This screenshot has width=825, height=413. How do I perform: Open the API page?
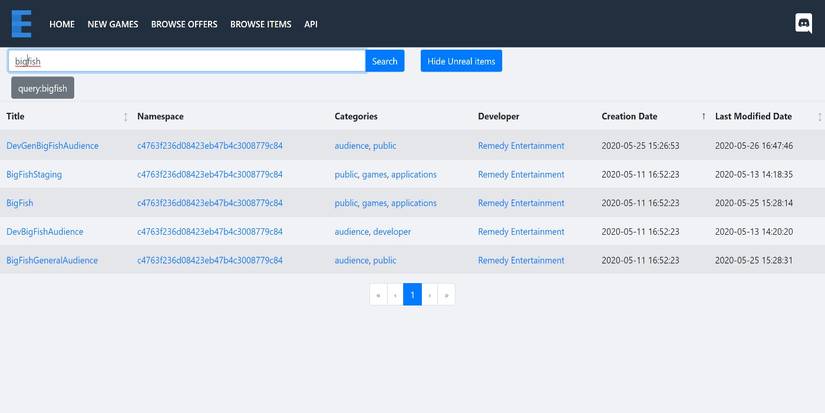pos(311,24)
